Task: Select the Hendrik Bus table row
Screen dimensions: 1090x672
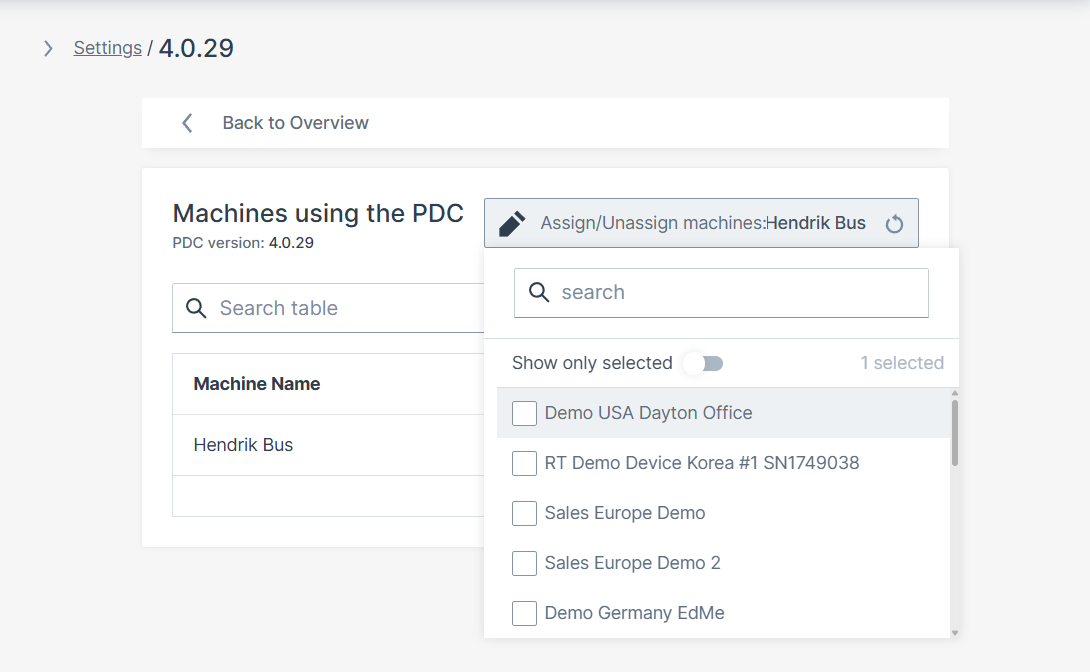Action: tap(243, 445)
